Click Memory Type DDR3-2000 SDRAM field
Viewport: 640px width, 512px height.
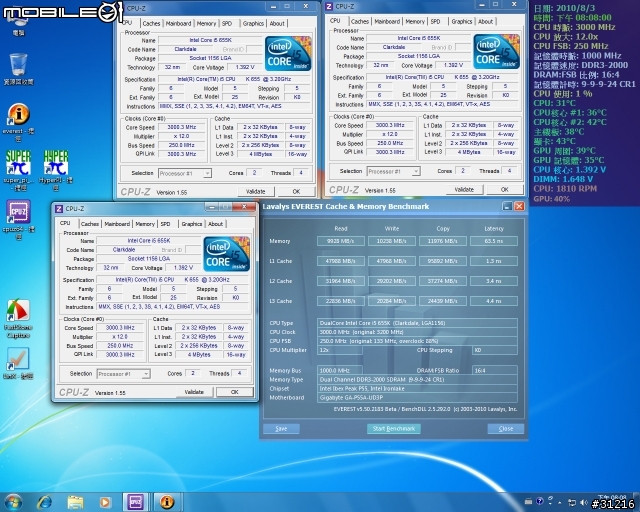tap(417, 379)
